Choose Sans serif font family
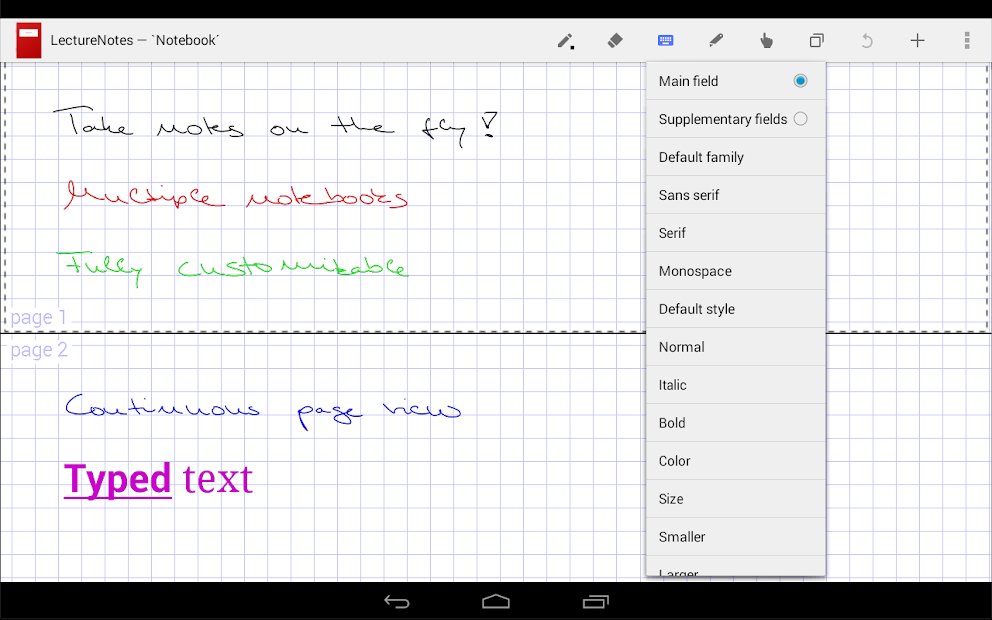 (x=689, y=195)
